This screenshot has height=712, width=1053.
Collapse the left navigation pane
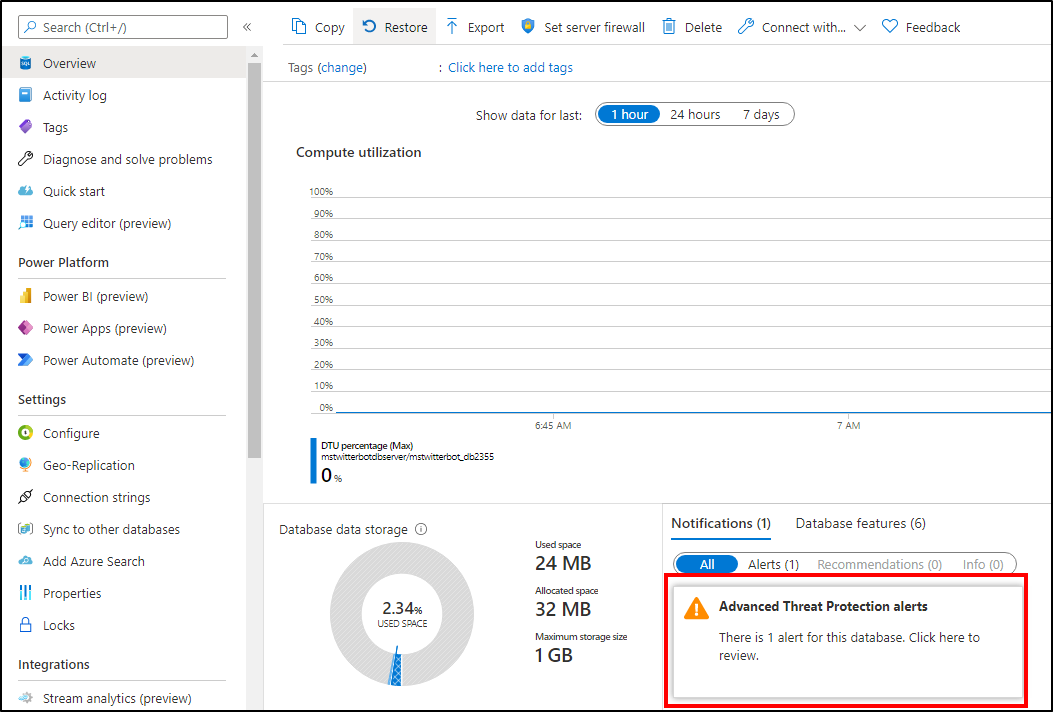click(x=248, y=27)
